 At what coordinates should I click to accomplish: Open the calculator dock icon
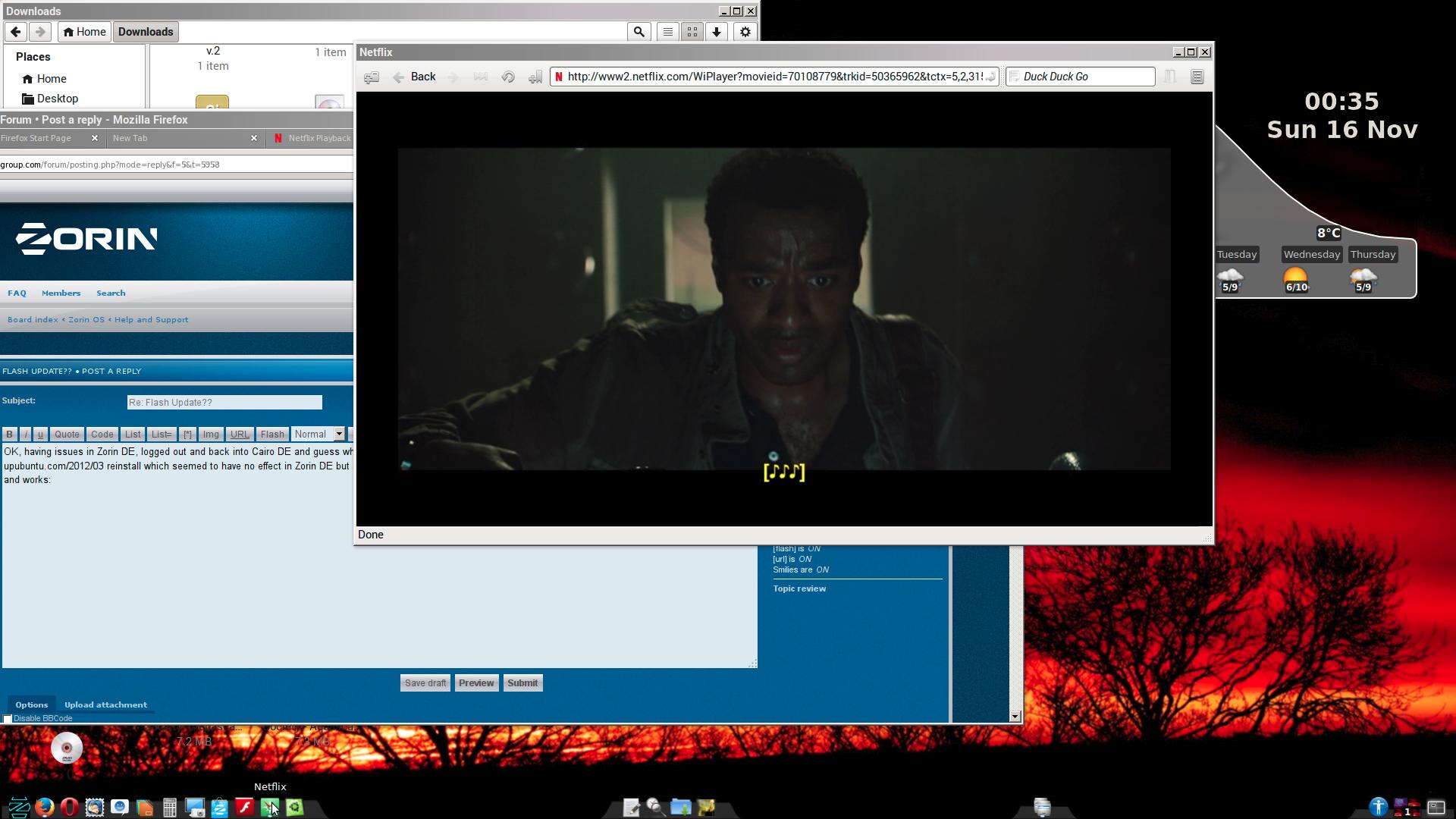(x=170, y=808)
